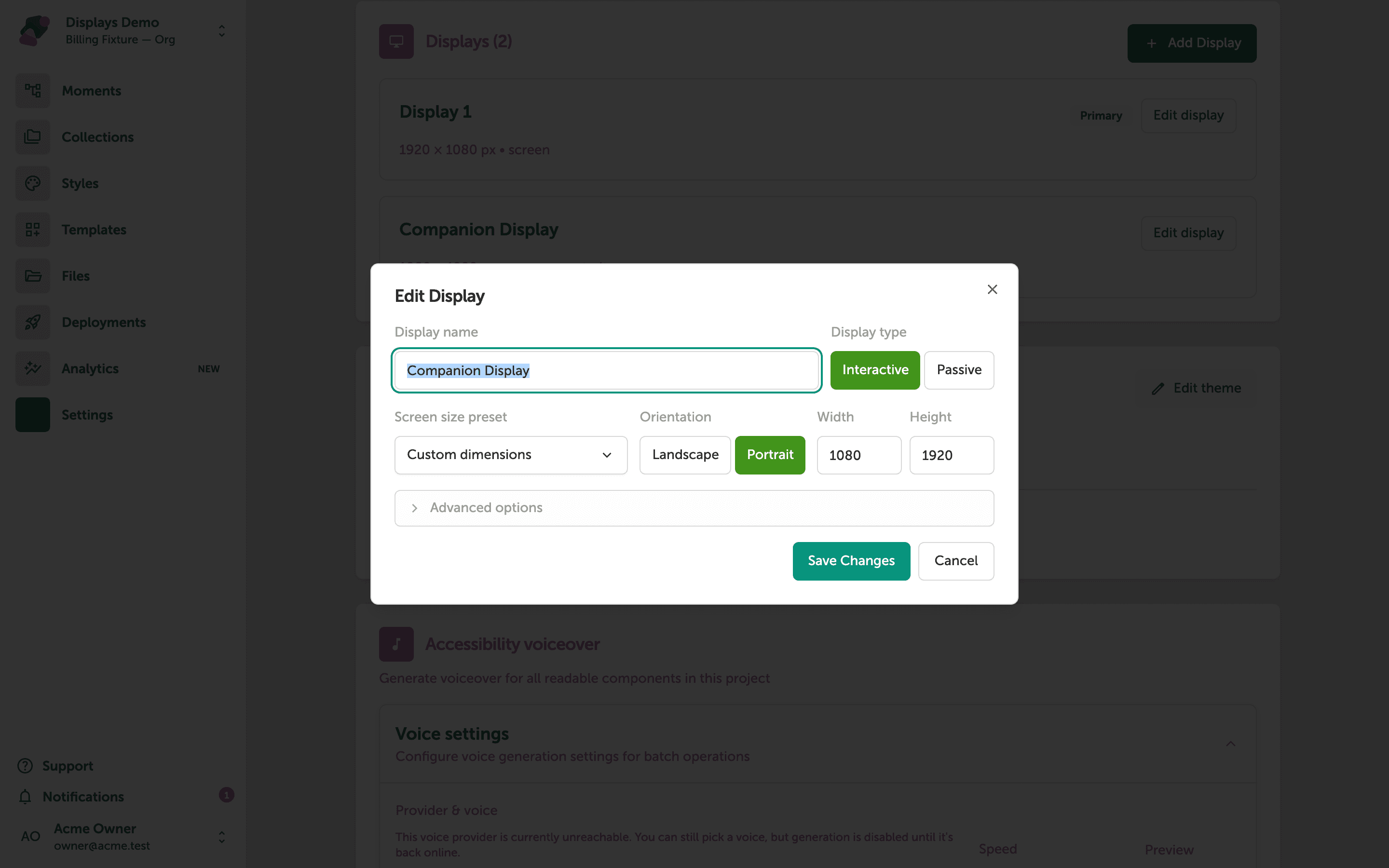
Task: Click Cancel in Edit Display dialog
Action: point(955,561)
